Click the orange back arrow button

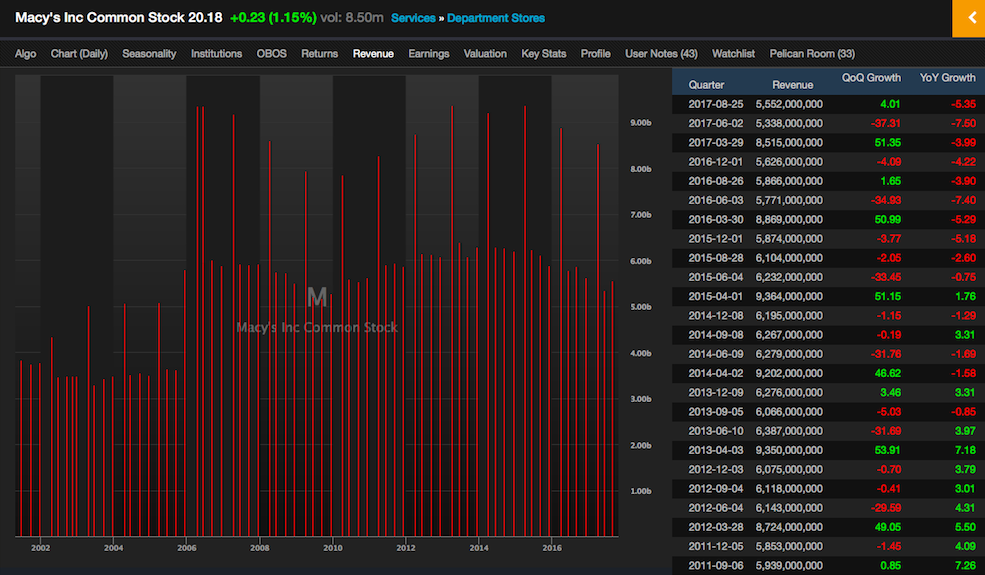tap(969, 18)
